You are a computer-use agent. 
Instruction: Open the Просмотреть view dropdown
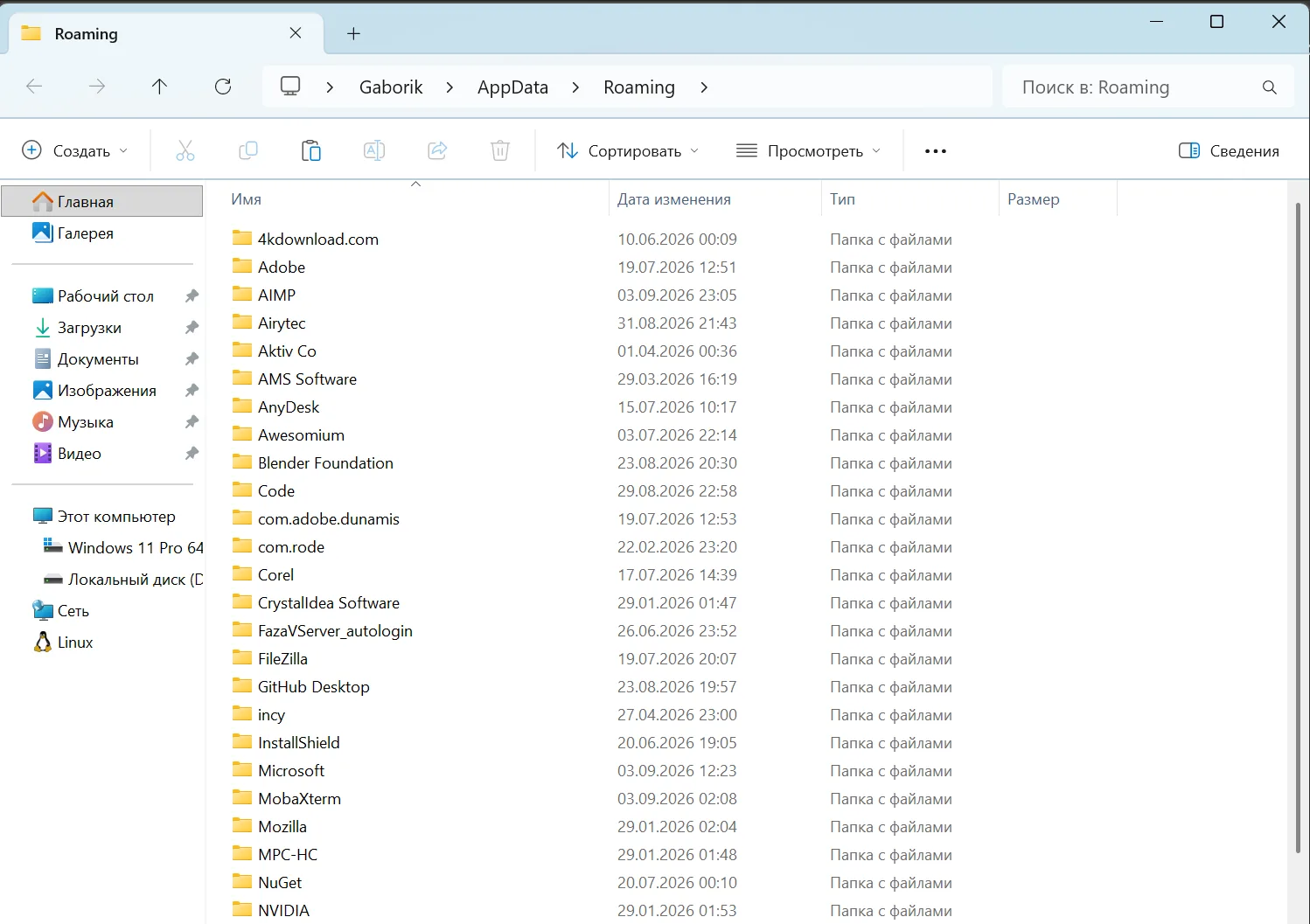(809, 150)
